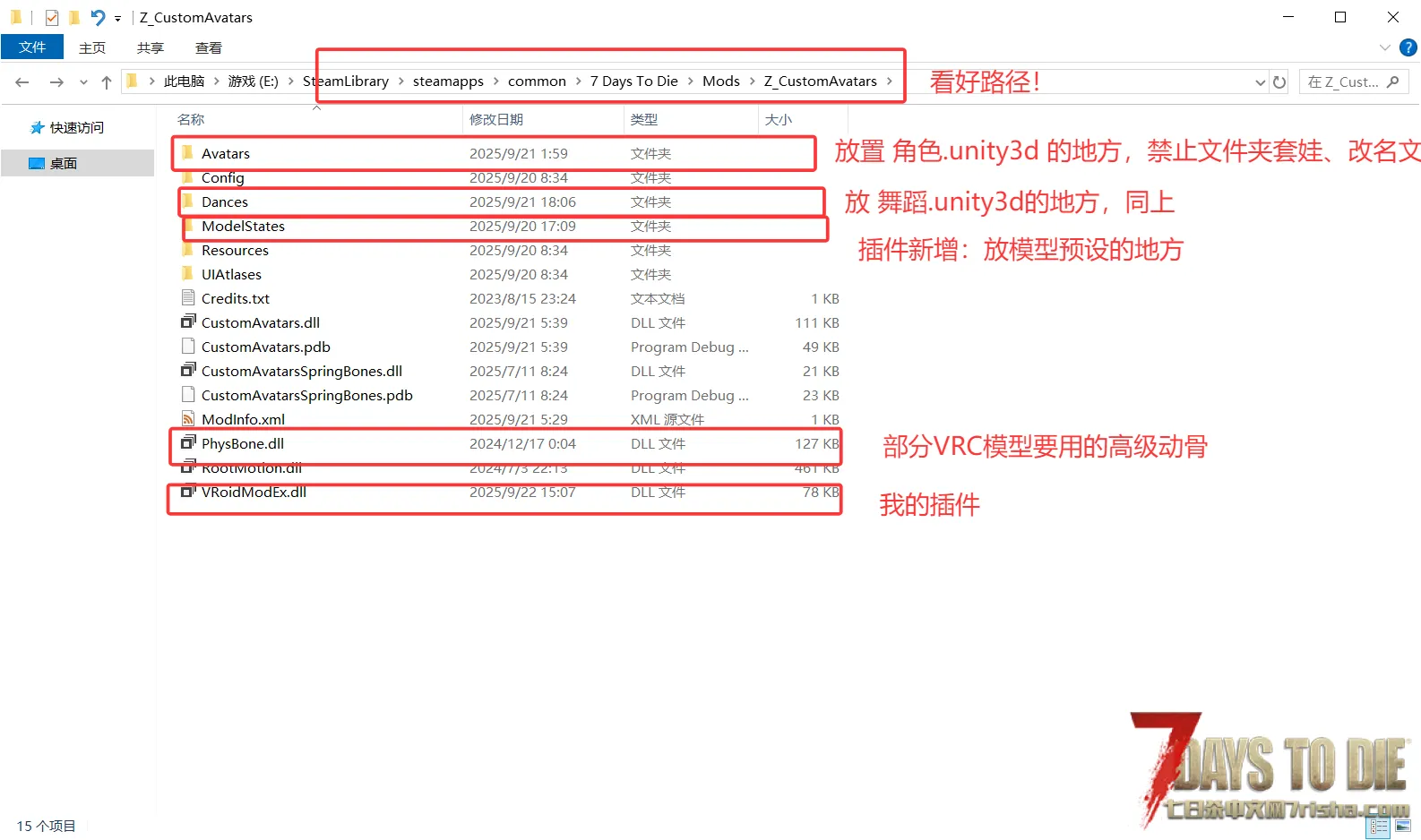Click the Forward navigation arrow
Viewport: 1421px width, 840px height.
tap(56, 82)
